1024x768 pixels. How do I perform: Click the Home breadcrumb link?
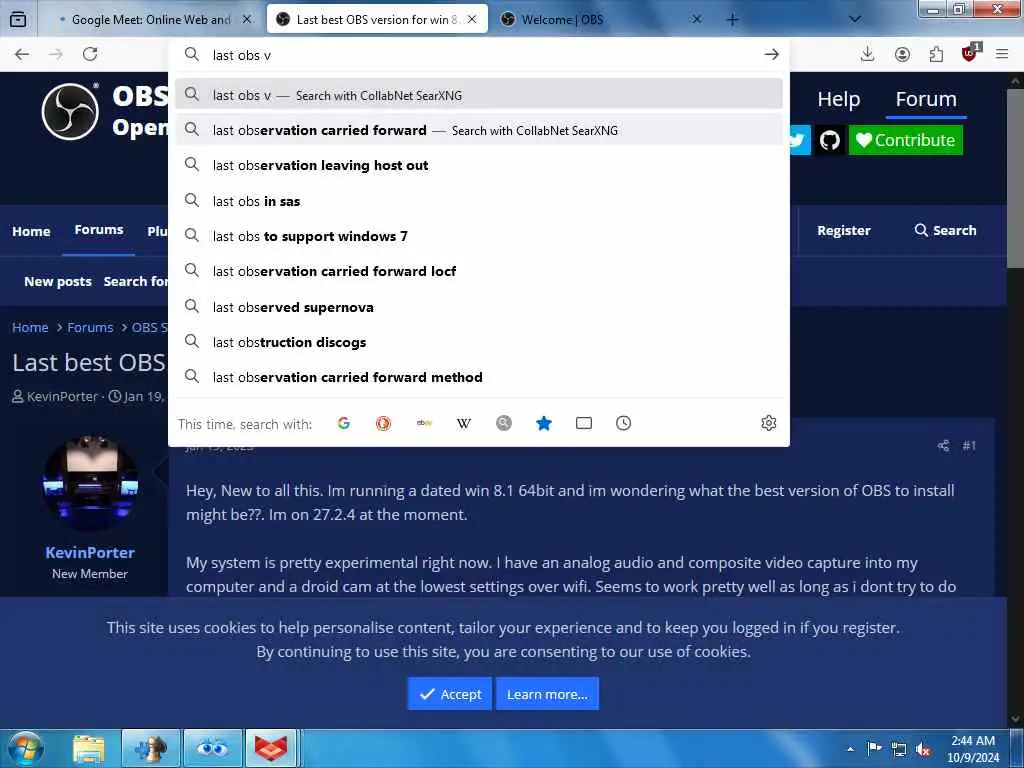click(30, 327)
